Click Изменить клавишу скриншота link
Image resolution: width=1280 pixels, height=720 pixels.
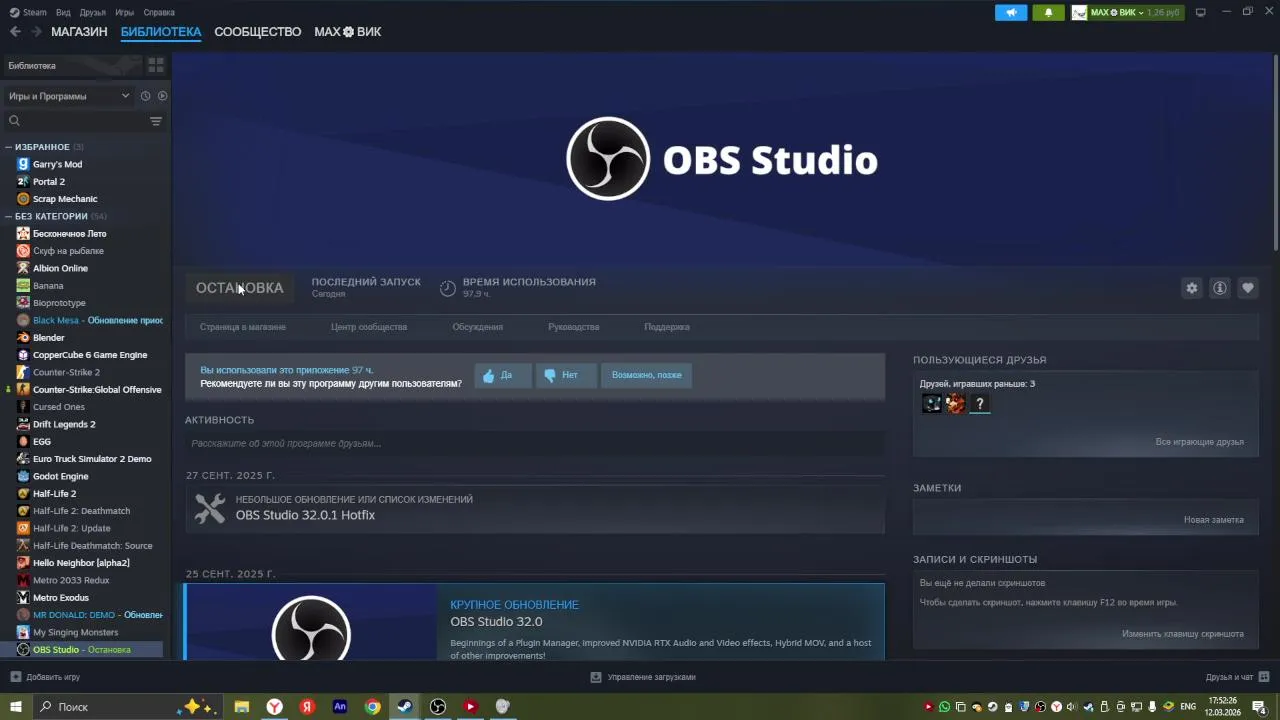coord(1183,634)
